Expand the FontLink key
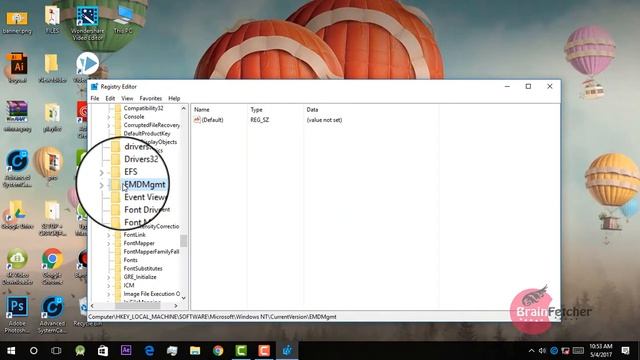Image resolution: width=640 pixels, height=360 pixels. (x=109, y=235)
